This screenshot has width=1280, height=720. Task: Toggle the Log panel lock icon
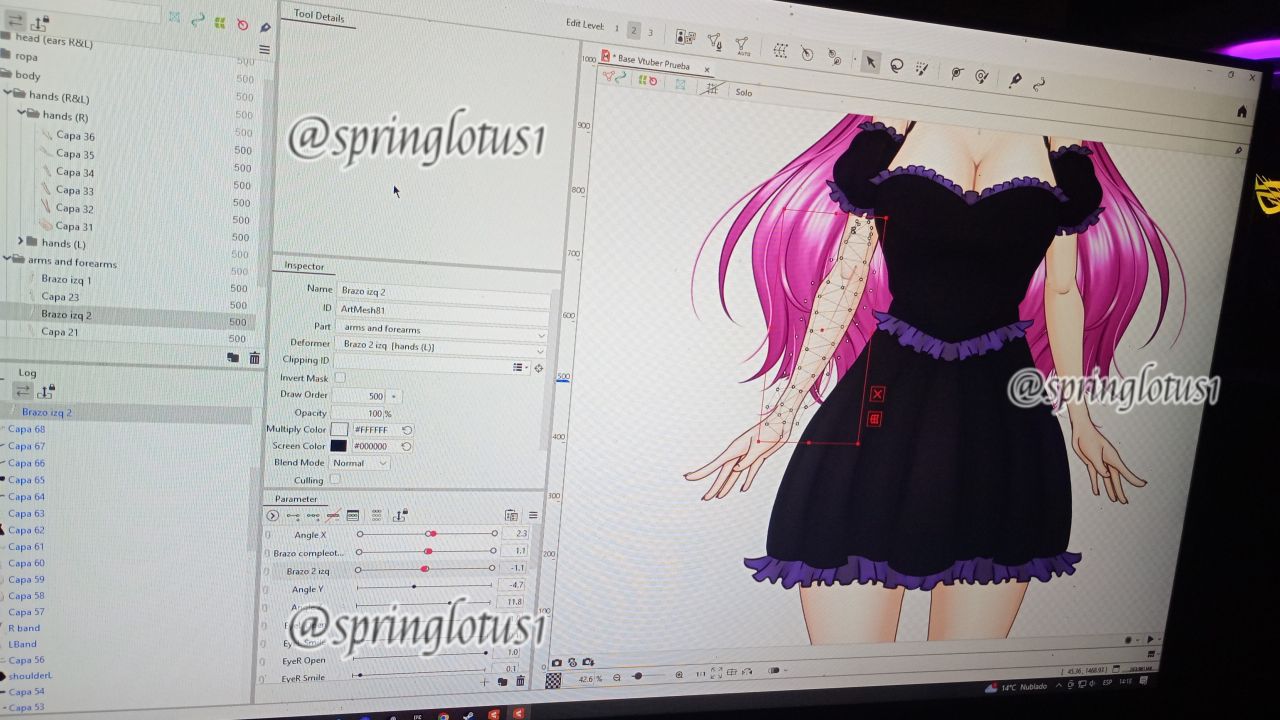[46, 390]
